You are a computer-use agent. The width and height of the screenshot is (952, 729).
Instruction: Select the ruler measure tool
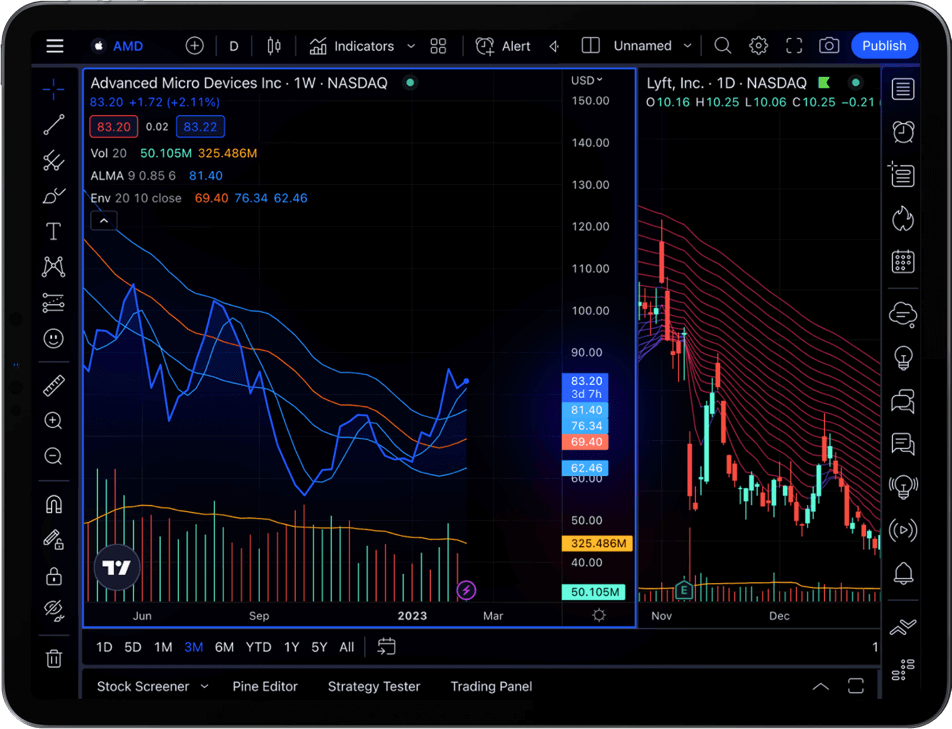[x=53, y=385]
